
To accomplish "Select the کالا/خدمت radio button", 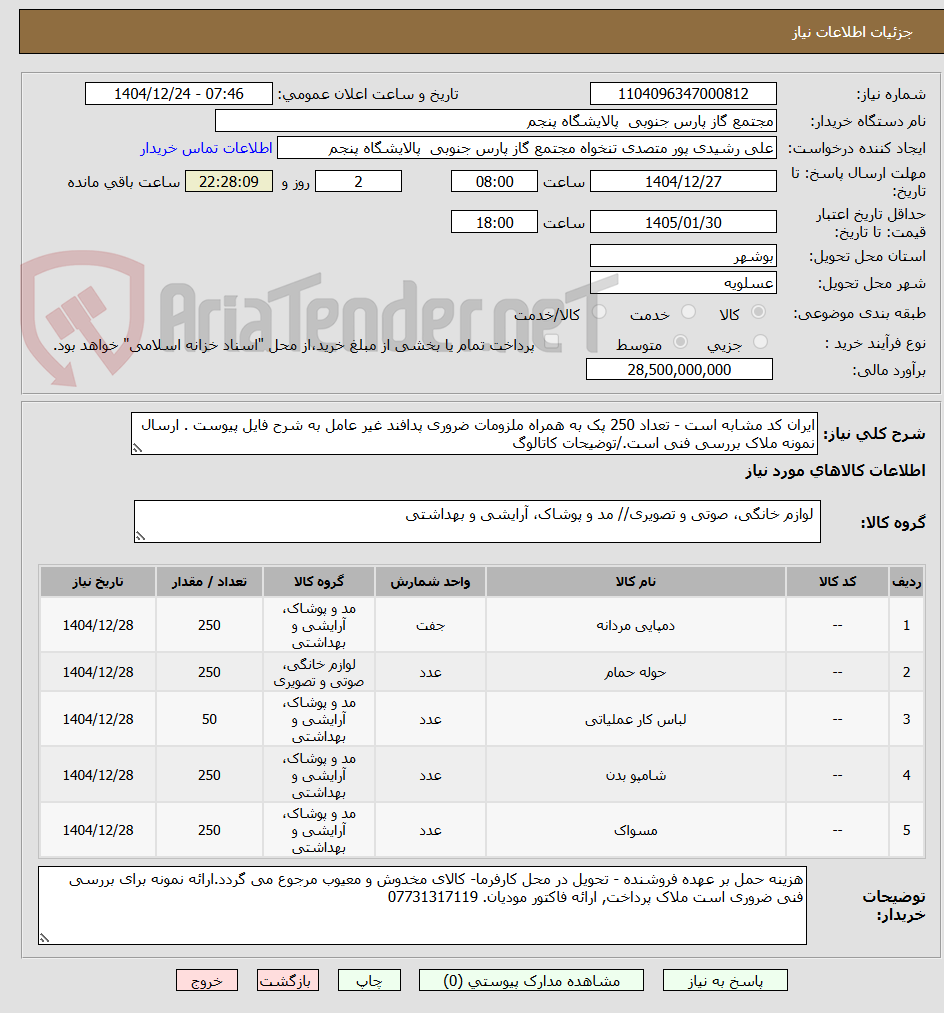I will coord(599,312).
